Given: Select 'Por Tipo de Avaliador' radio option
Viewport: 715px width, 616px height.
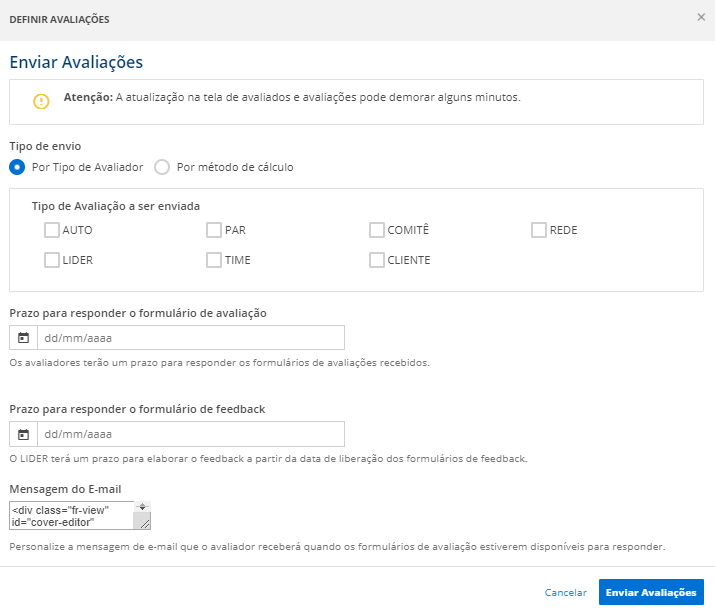Looking at the screenshot, I should [x=17, y=167].
